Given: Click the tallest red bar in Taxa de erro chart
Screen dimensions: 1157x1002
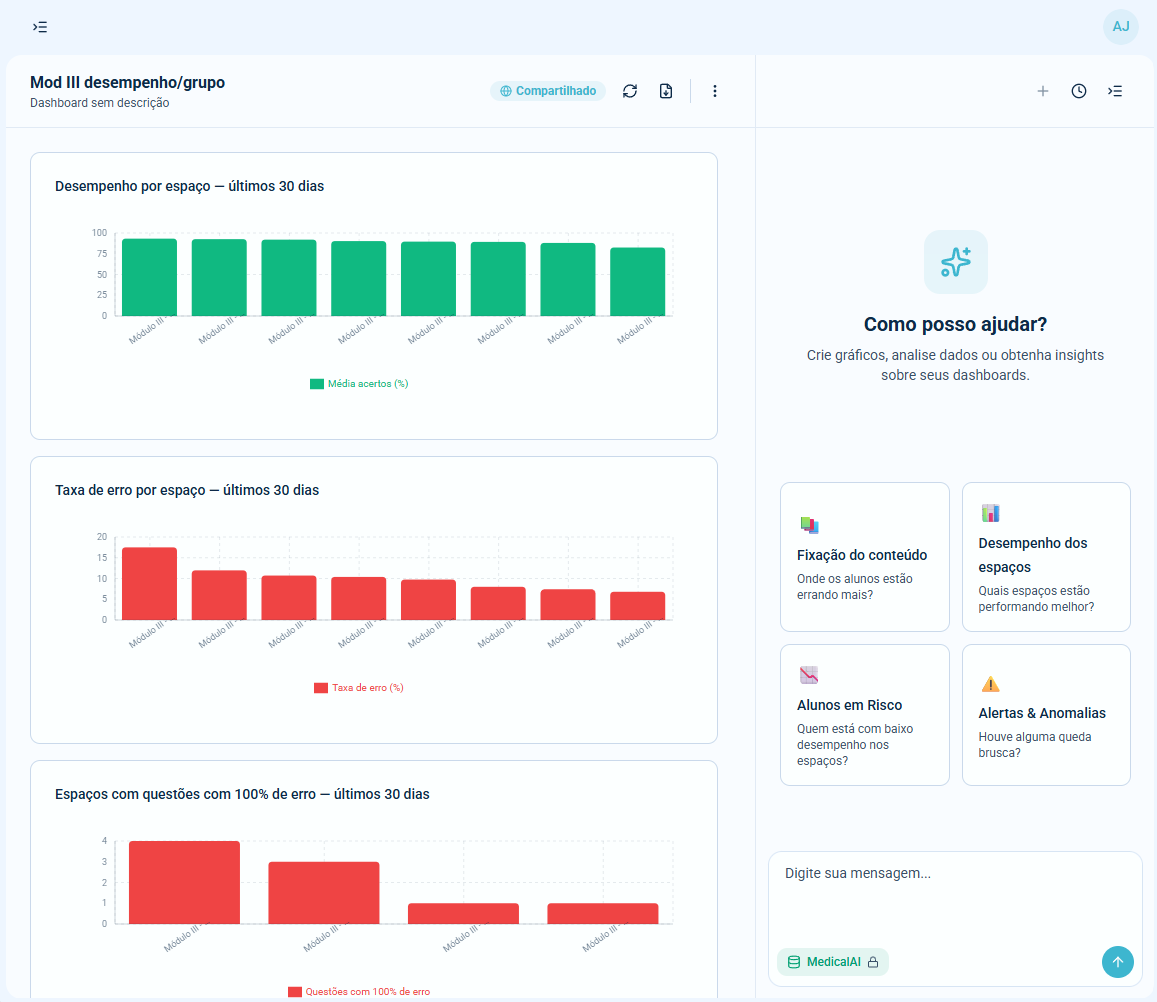Looking at the screenshot, I should click(149, 584).
